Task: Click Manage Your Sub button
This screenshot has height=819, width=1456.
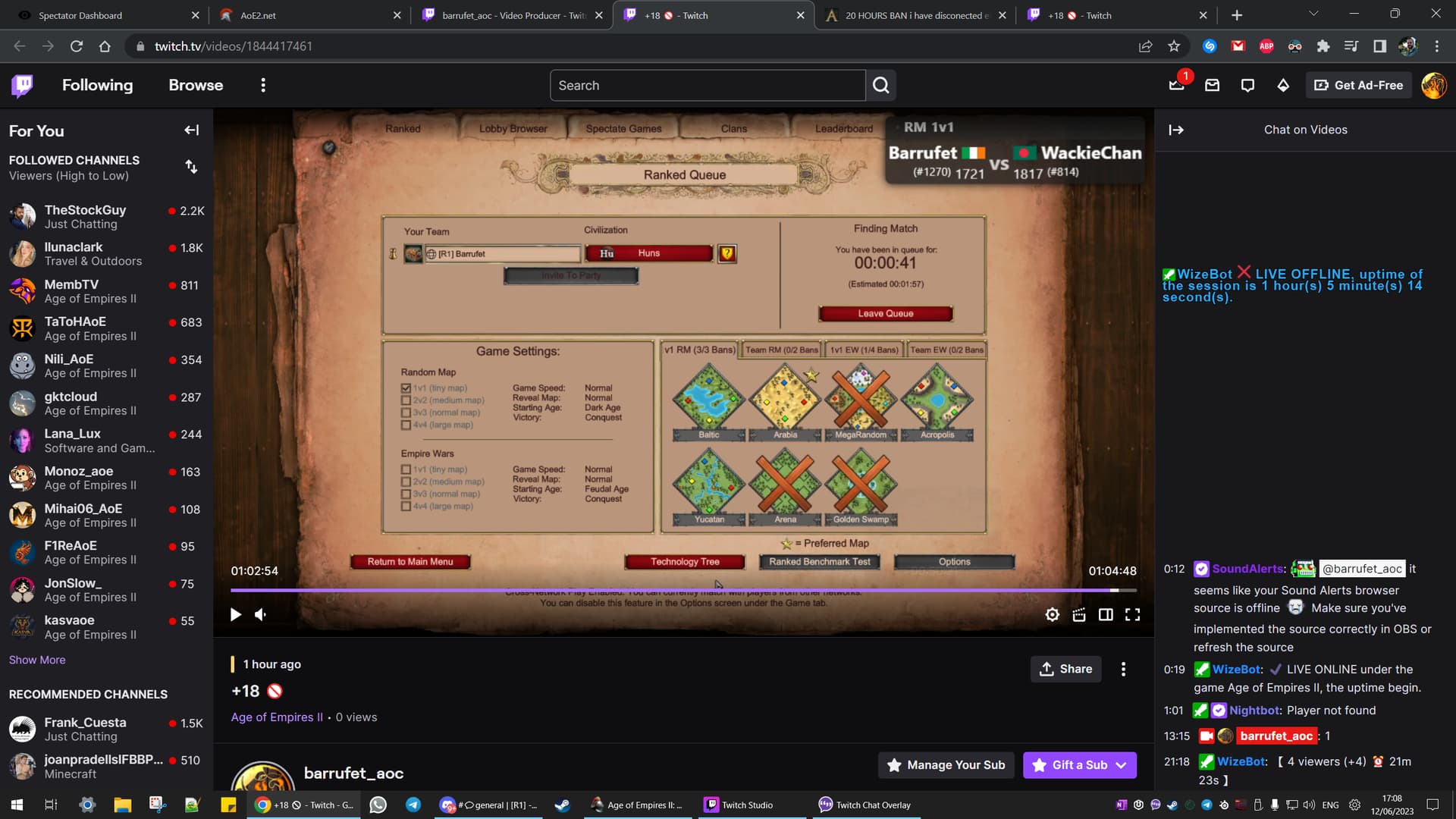Action: [x=945, y=765]
